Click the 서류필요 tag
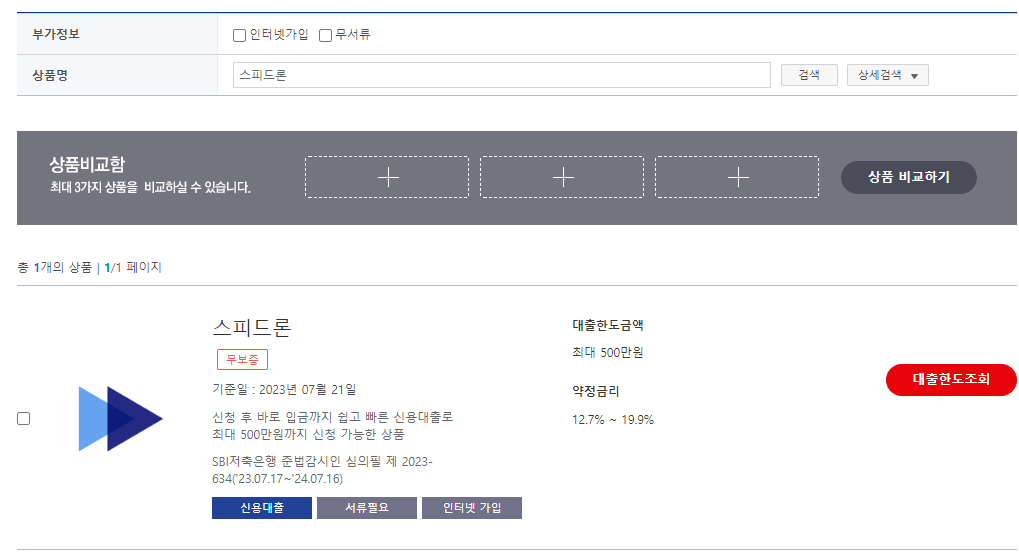1019x555 pixels. [x=367, y=508]
